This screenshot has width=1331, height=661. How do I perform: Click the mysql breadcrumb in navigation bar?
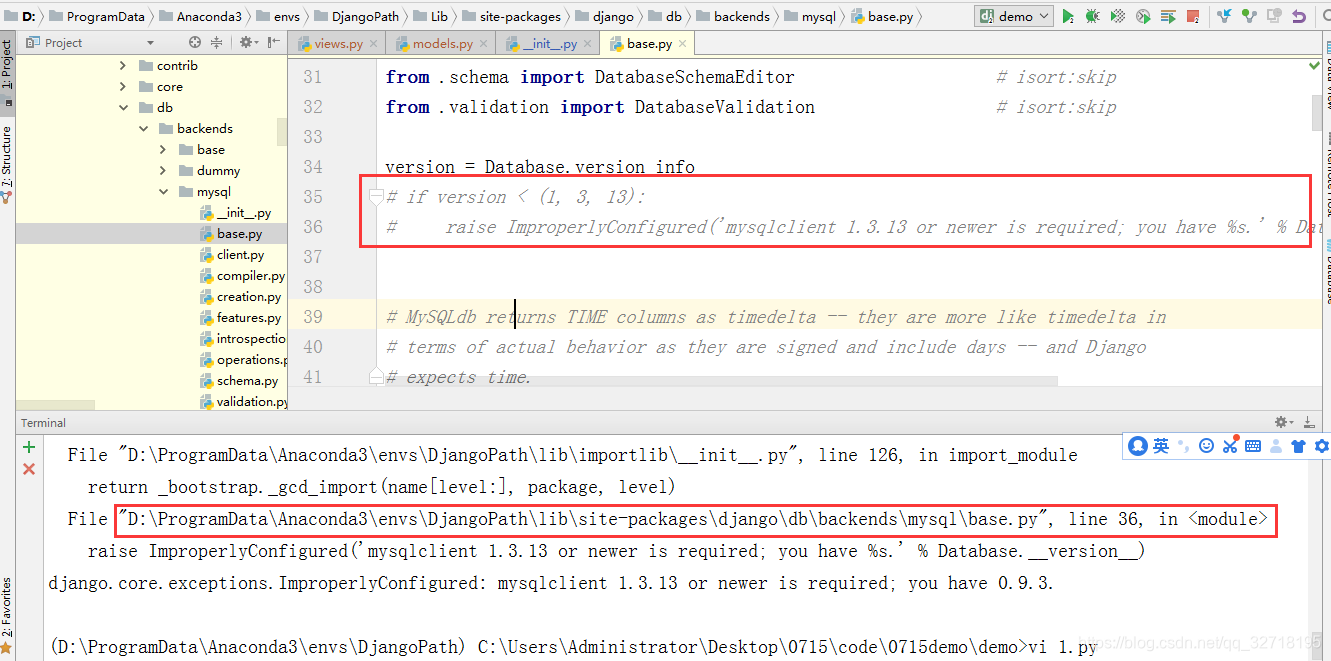point(809,16)
